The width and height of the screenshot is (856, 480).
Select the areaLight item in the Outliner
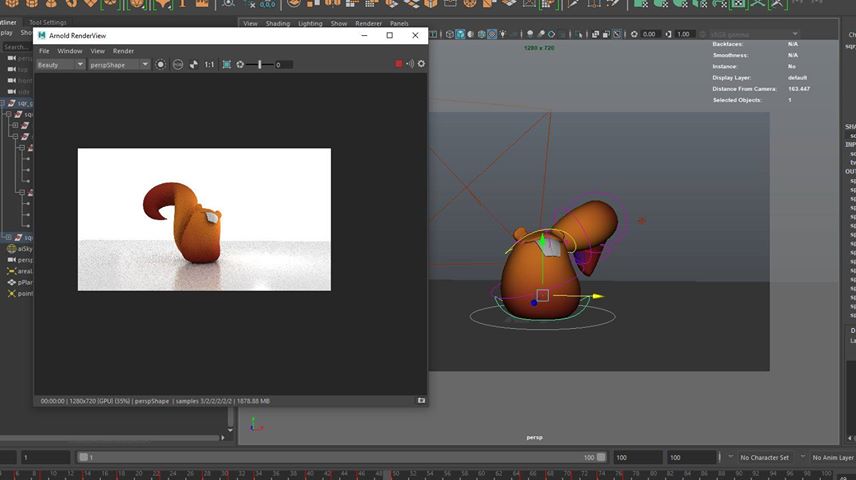[x=25, y=271]
